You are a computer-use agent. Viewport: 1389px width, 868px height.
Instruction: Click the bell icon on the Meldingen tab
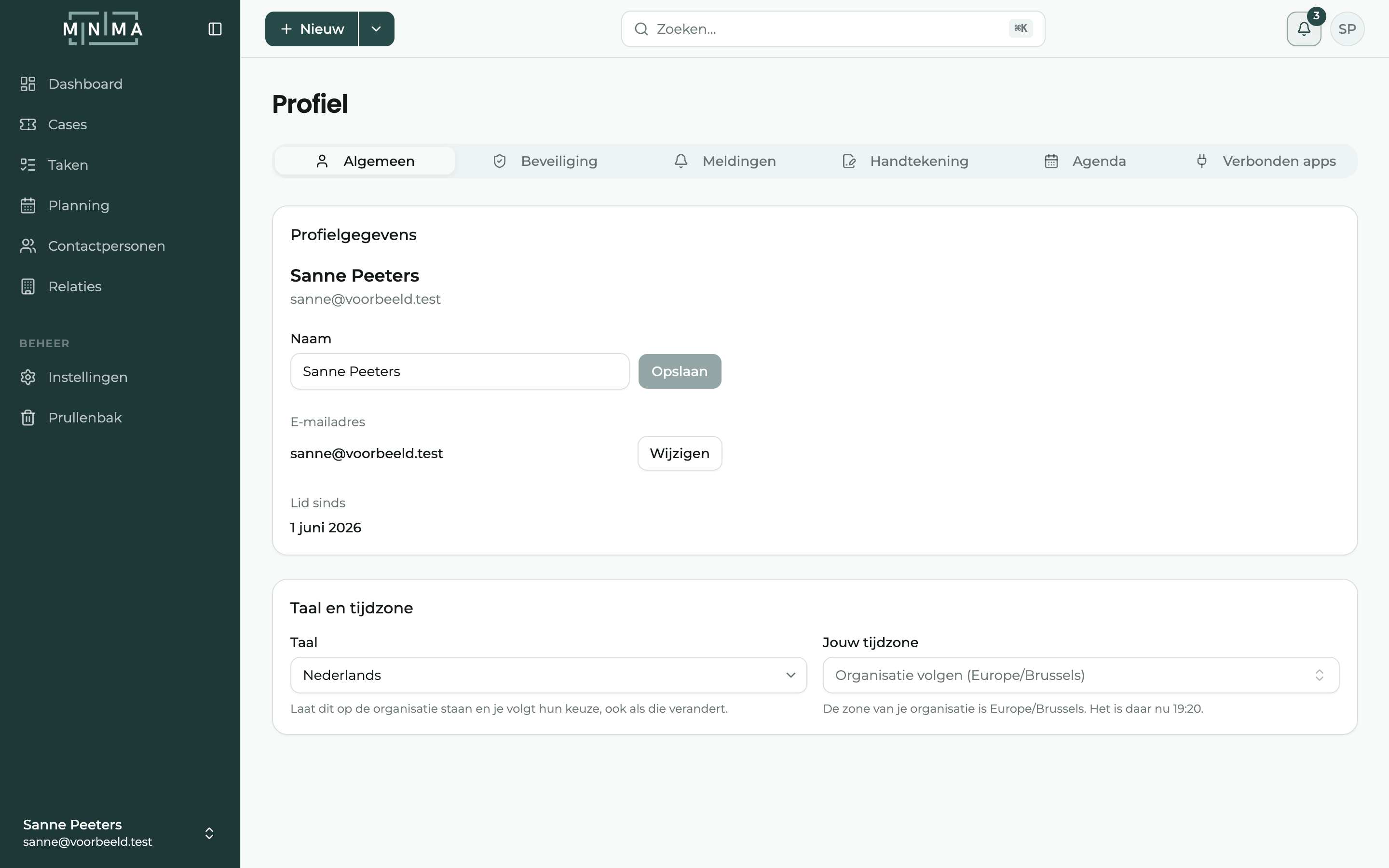[681, 162]
